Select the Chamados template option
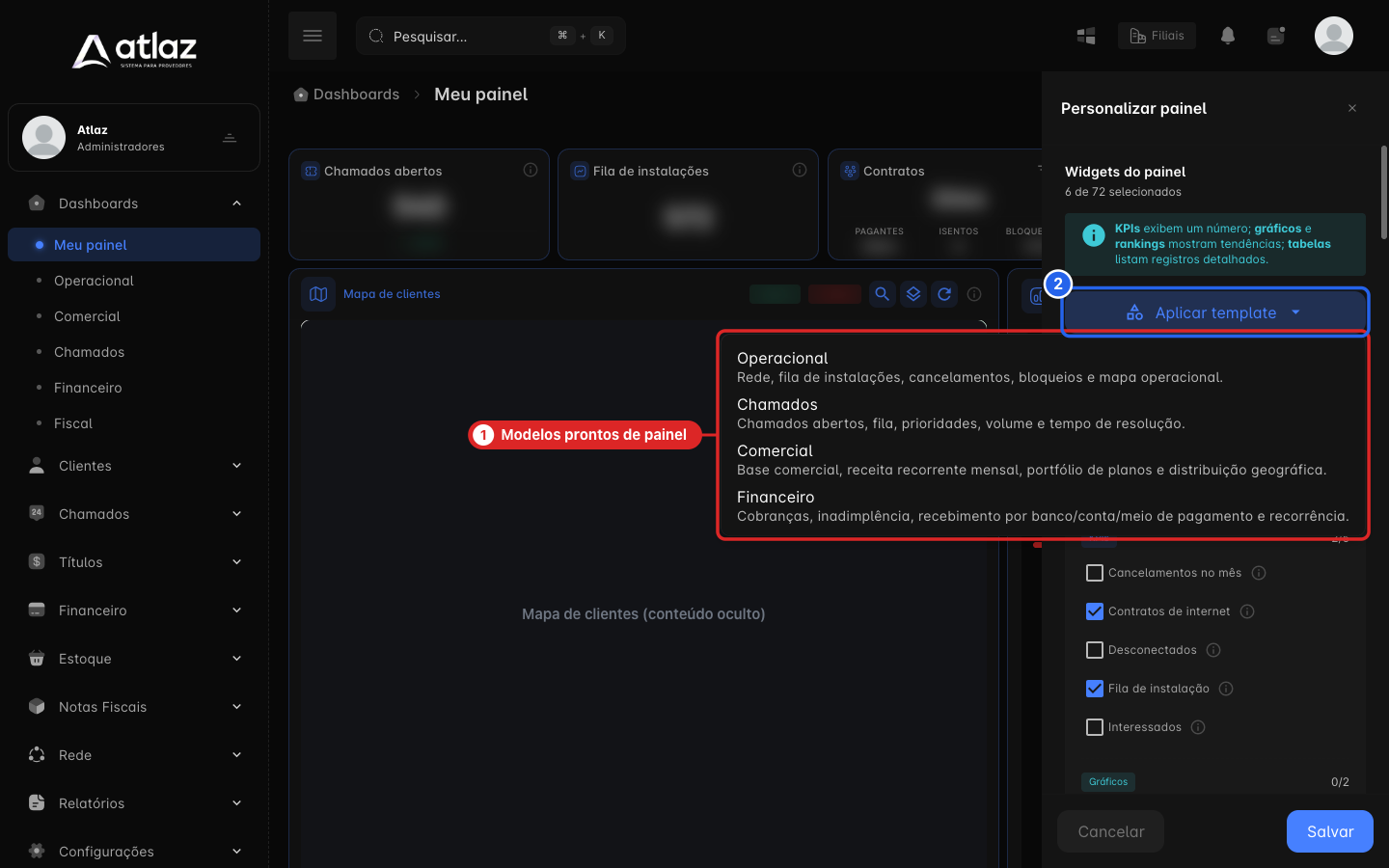This screenshot has height=868, width=1389. 1044,413
